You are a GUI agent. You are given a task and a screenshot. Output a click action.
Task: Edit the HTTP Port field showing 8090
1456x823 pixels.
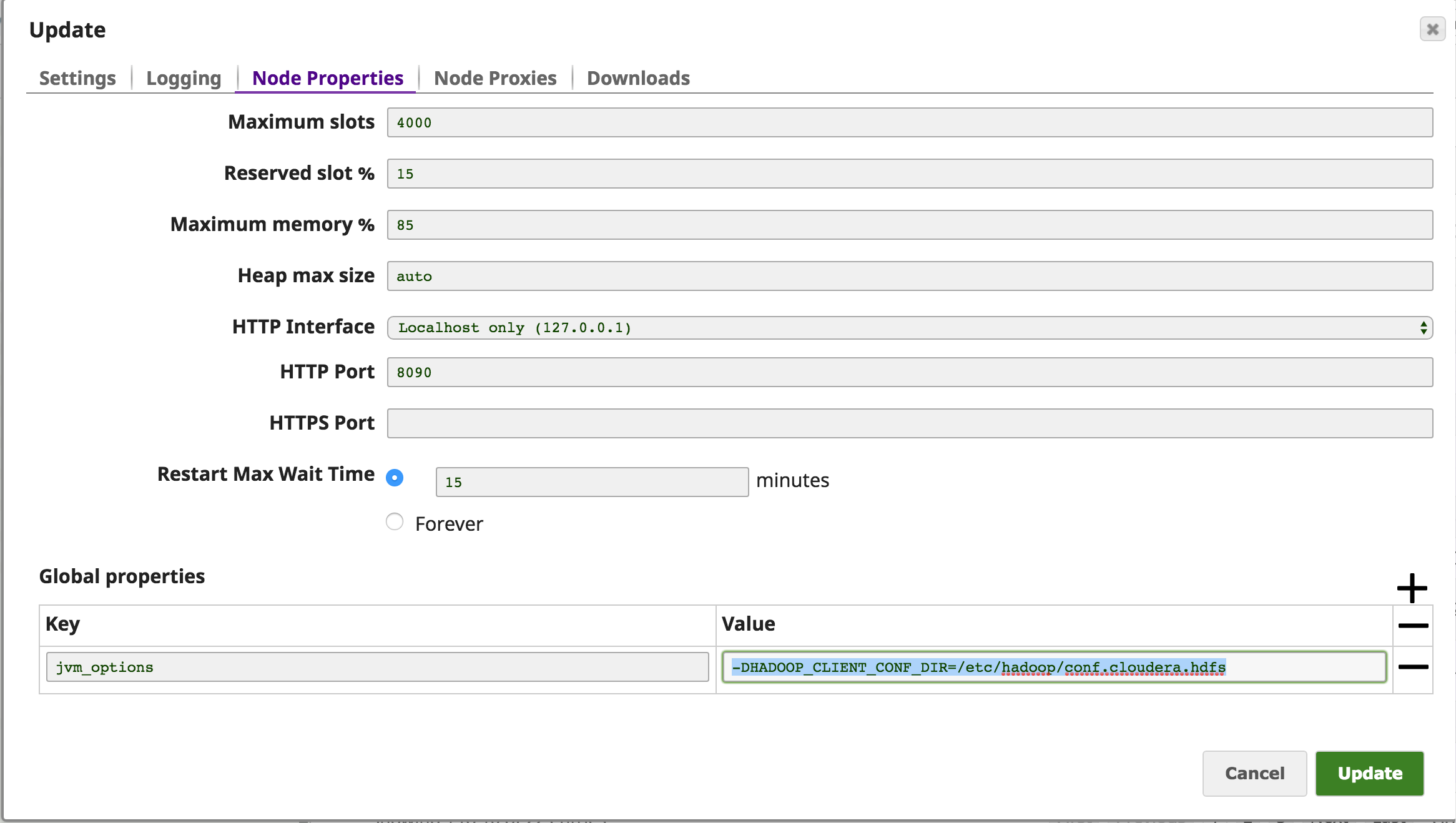point(910,372)
